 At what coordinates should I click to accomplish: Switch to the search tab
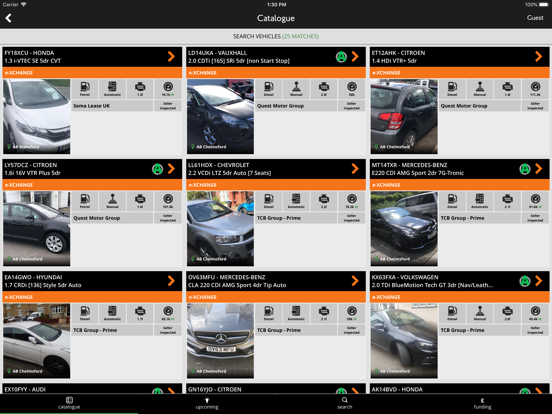[345, 403]
